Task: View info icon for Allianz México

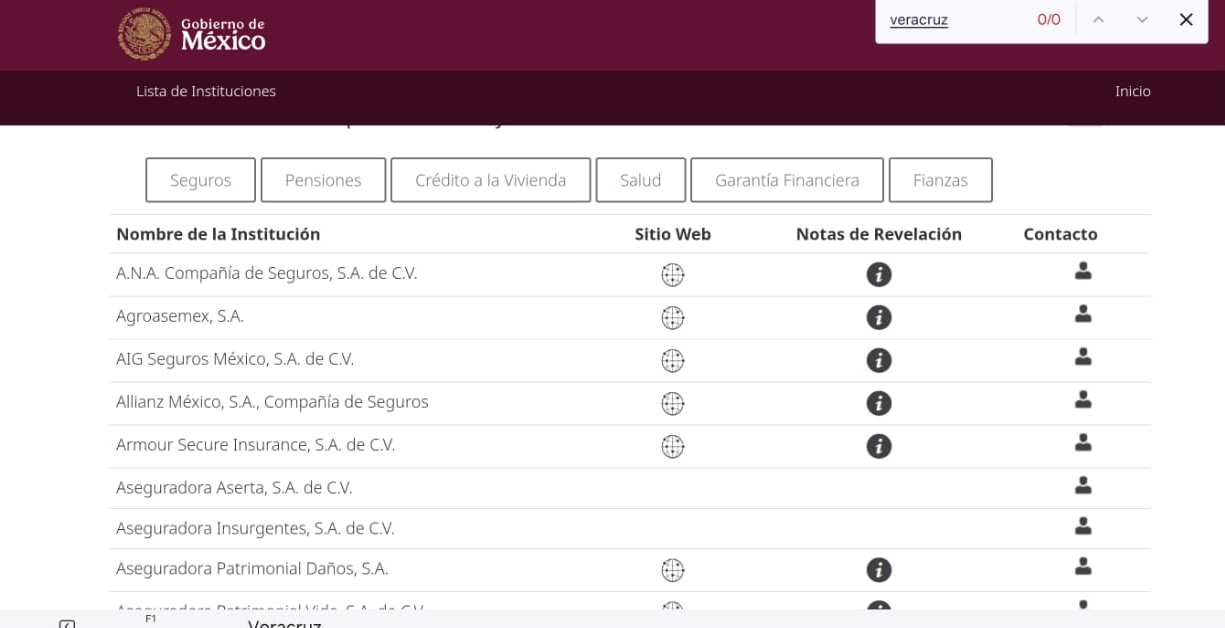Action: click(x=879, y=404)
